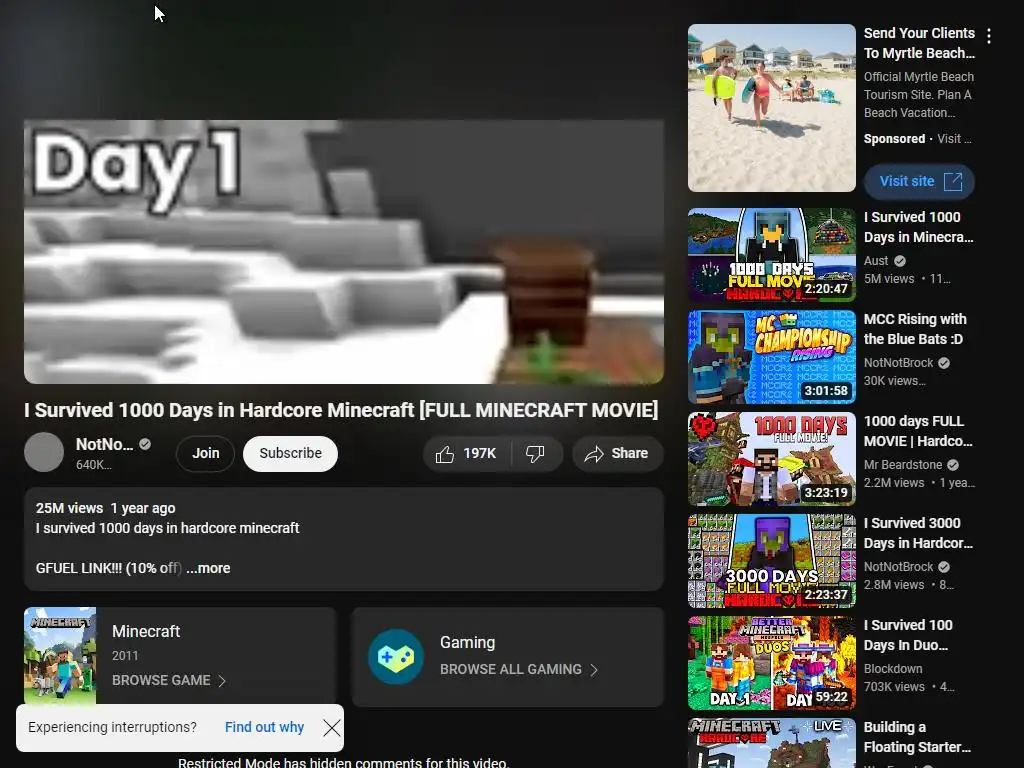Click Mr Beardstone channel name
Image resolution: width=1024 pixels, height=768 pixels.
click(903, 464)
